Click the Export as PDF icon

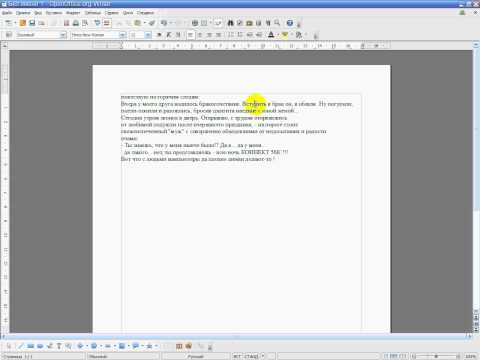point(66,23)
